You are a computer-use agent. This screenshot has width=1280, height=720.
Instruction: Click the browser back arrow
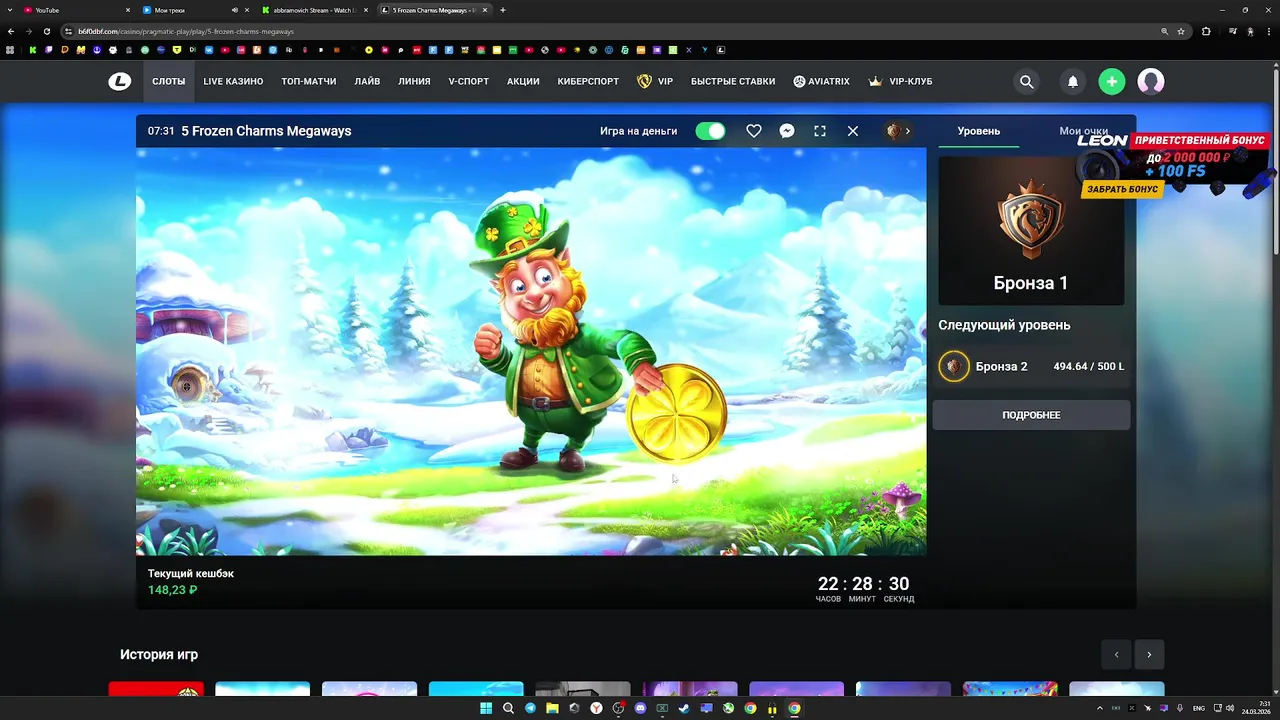tap(11, 31)
